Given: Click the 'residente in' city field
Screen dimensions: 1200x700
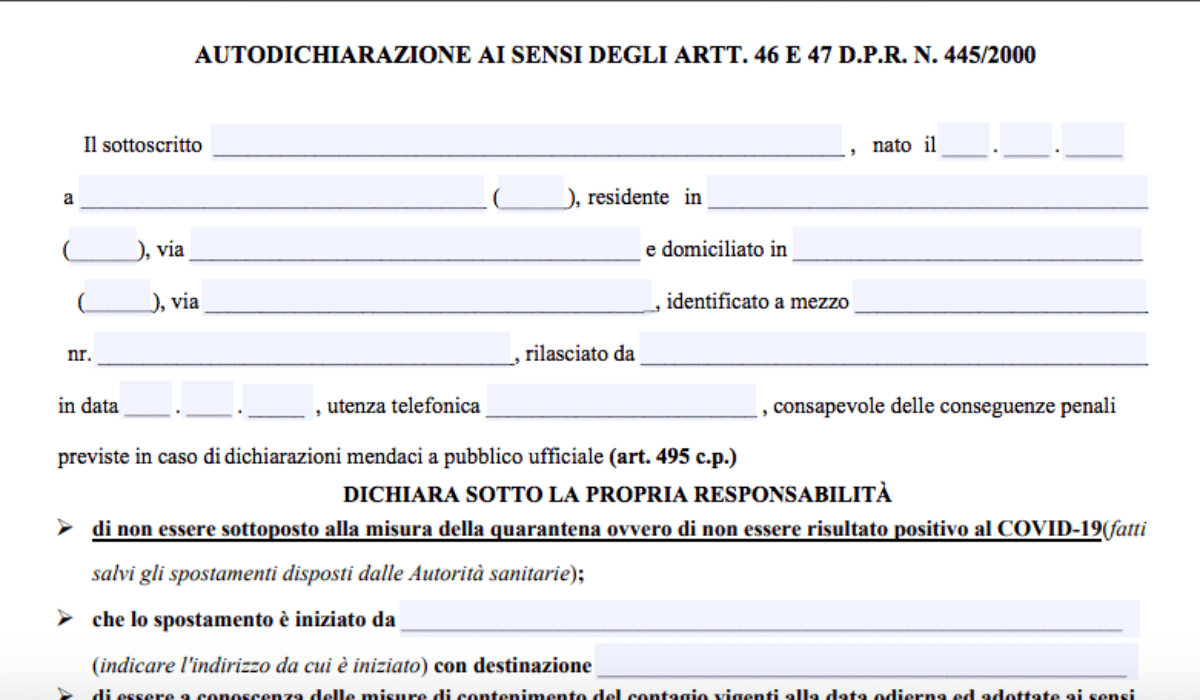Looking at the screenshot, I should click(x=926, y=194).
